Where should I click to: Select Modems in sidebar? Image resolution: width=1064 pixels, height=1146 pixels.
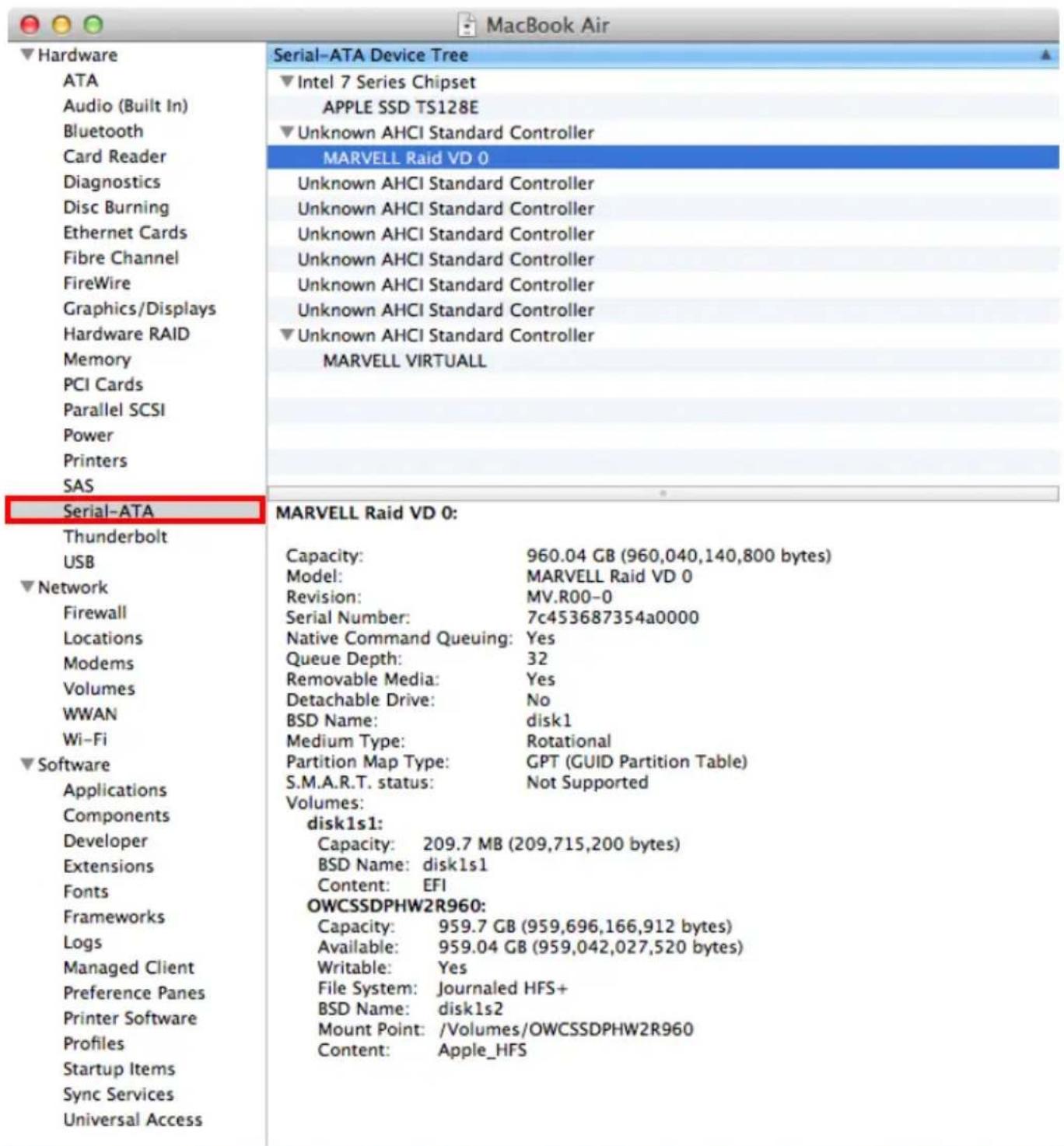(x=99, y=663)
